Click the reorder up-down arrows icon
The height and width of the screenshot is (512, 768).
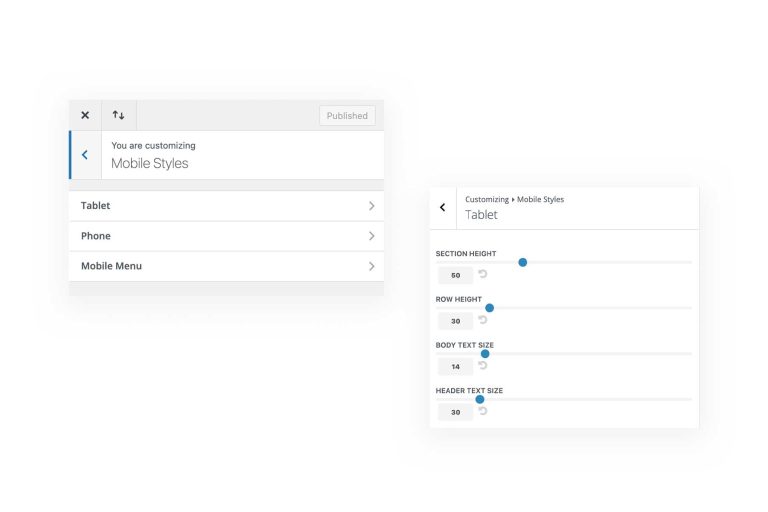[118, 115]
